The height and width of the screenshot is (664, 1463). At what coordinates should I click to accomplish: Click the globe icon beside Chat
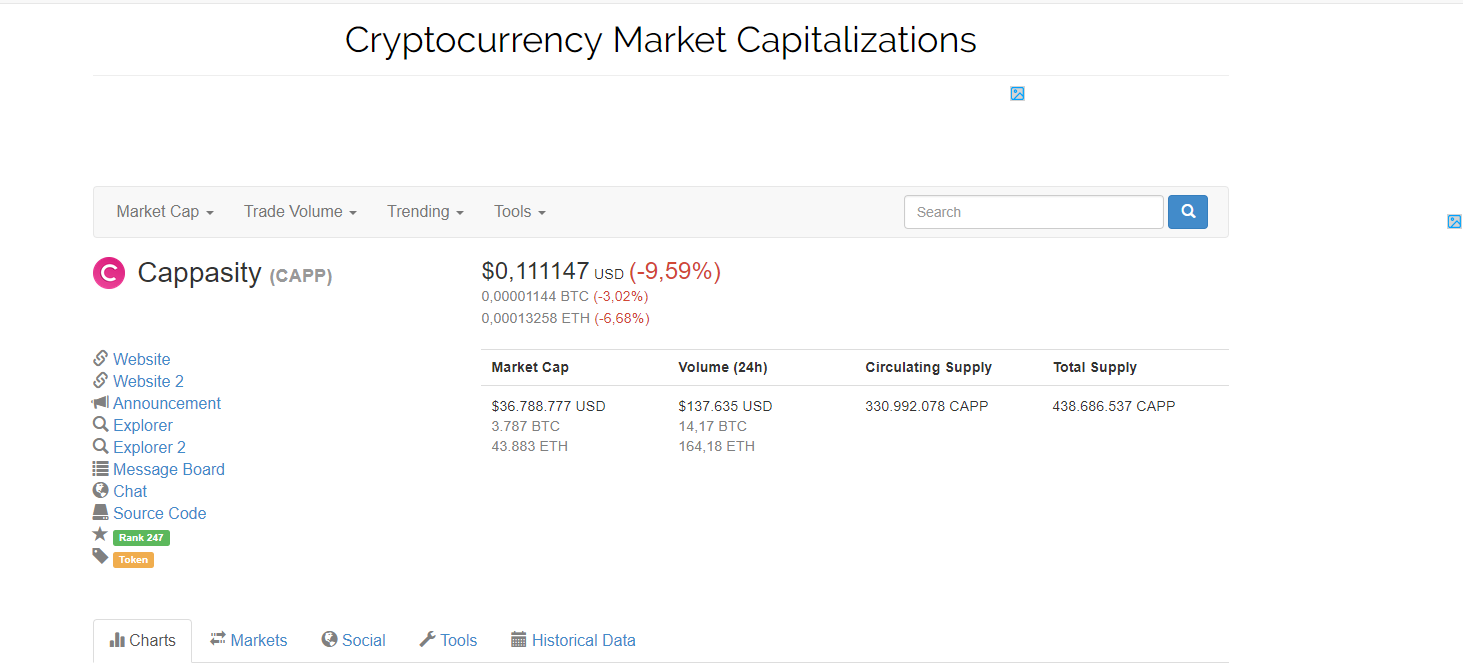(100, 491)
